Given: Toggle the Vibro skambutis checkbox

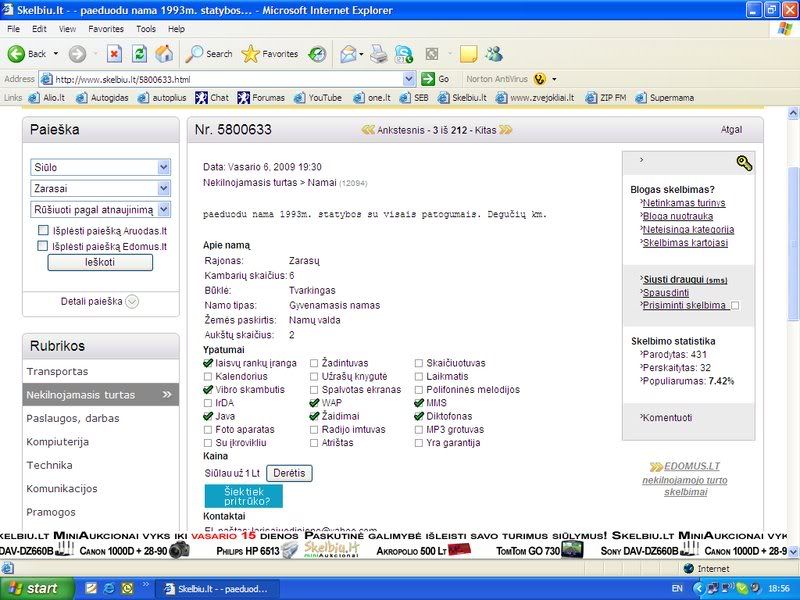Looking at the screenshot, I should (208, 390).
